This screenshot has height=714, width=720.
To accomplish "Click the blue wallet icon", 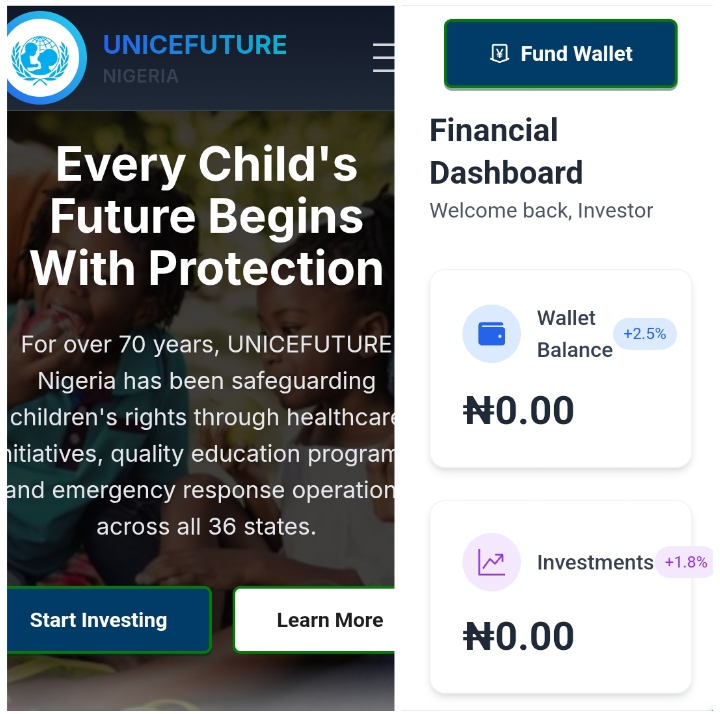I will (x=491, y=333).
